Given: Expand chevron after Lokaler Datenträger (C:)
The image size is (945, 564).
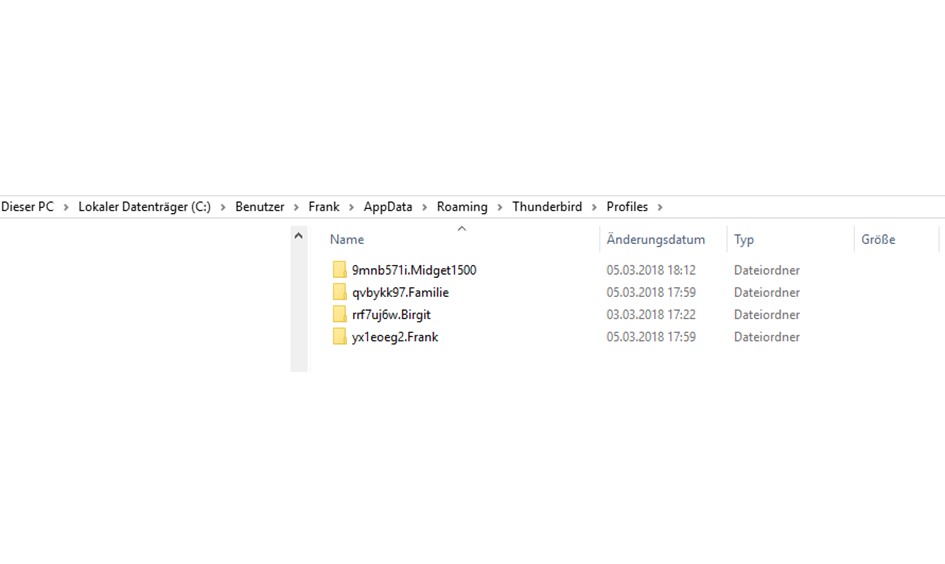Looking at the screenshot, I should pyautogui.click(x=222, y=207).
